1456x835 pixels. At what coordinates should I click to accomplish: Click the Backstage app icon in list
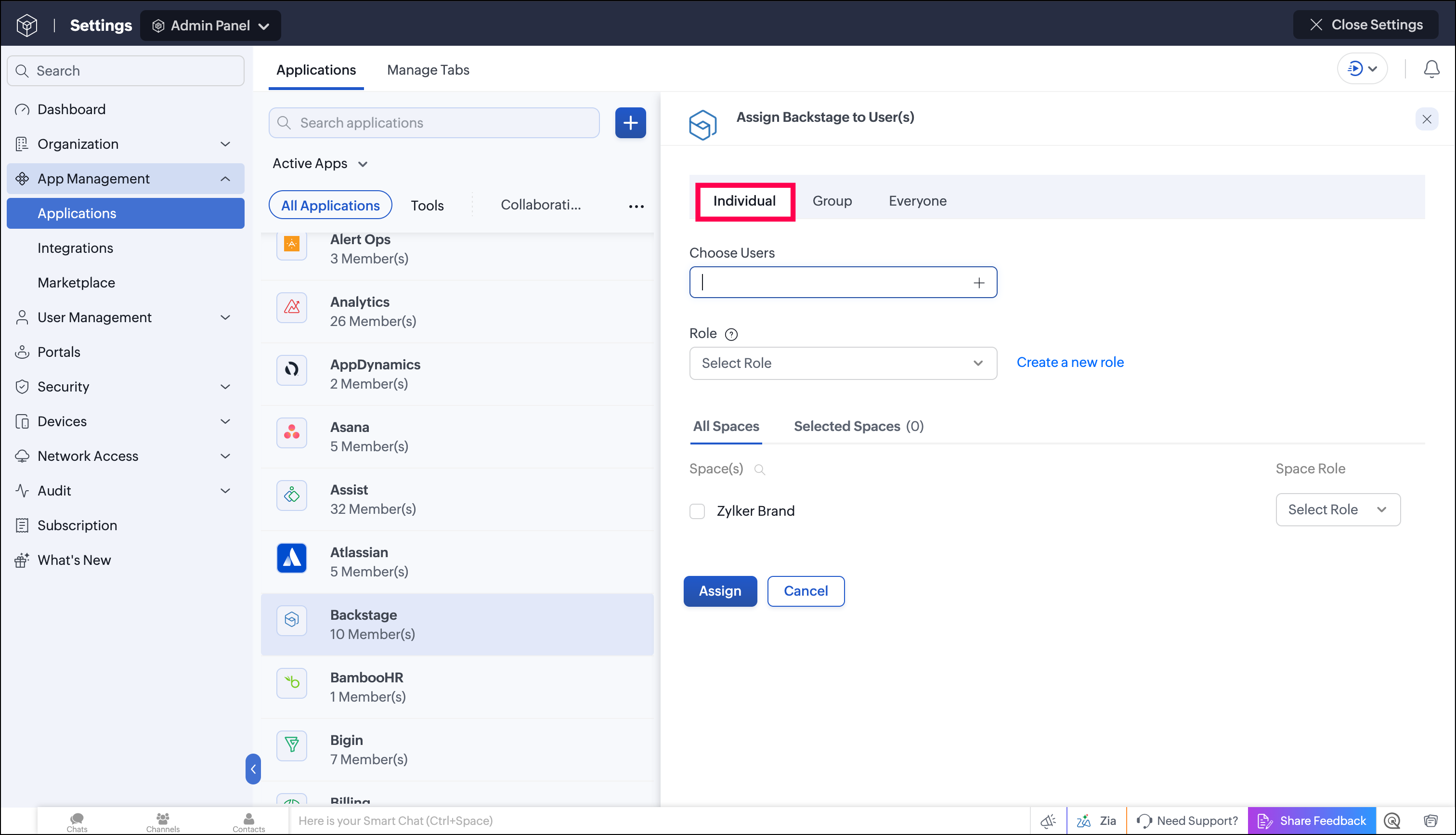click(x=292, y=620)
